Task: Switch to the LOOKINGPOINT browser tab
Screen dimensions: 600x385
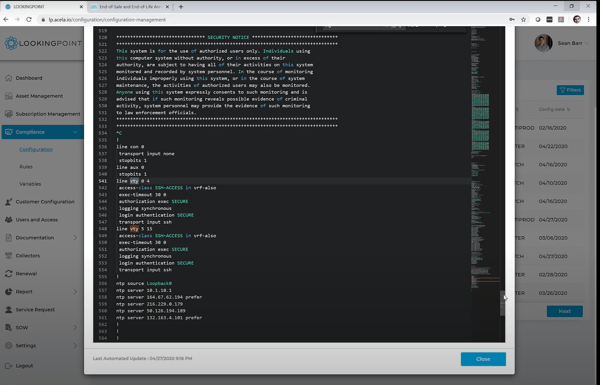Action: [44, 7]
